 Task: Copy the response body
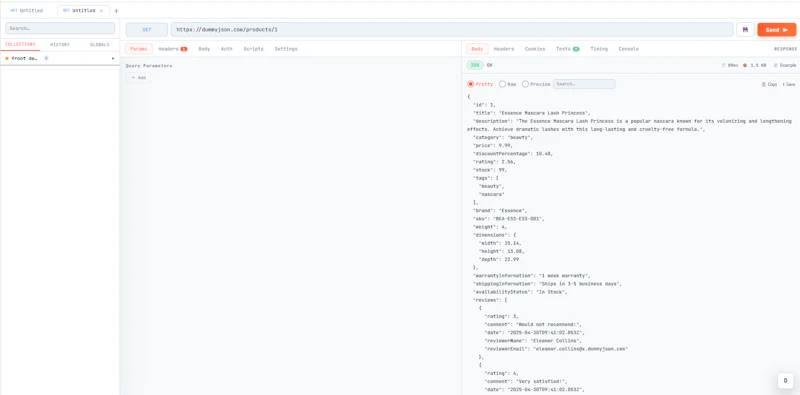(x=769, y=84)
